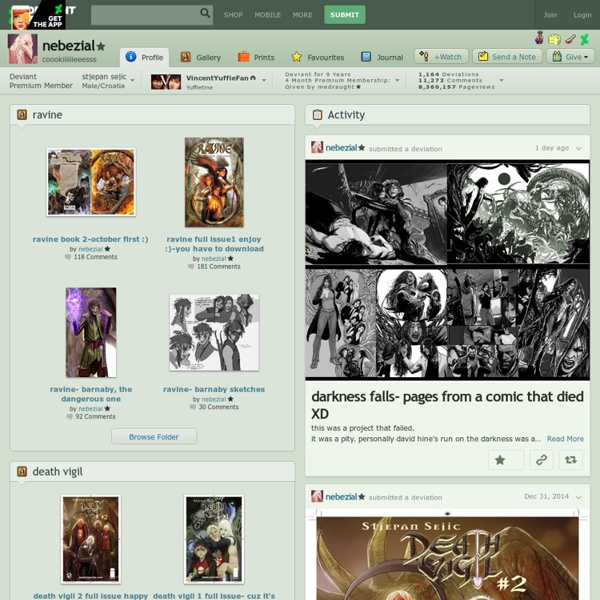The height and width of the screenshot is (600, 600).
Task: Click the +Watch button
Action: tap(441, 57)
